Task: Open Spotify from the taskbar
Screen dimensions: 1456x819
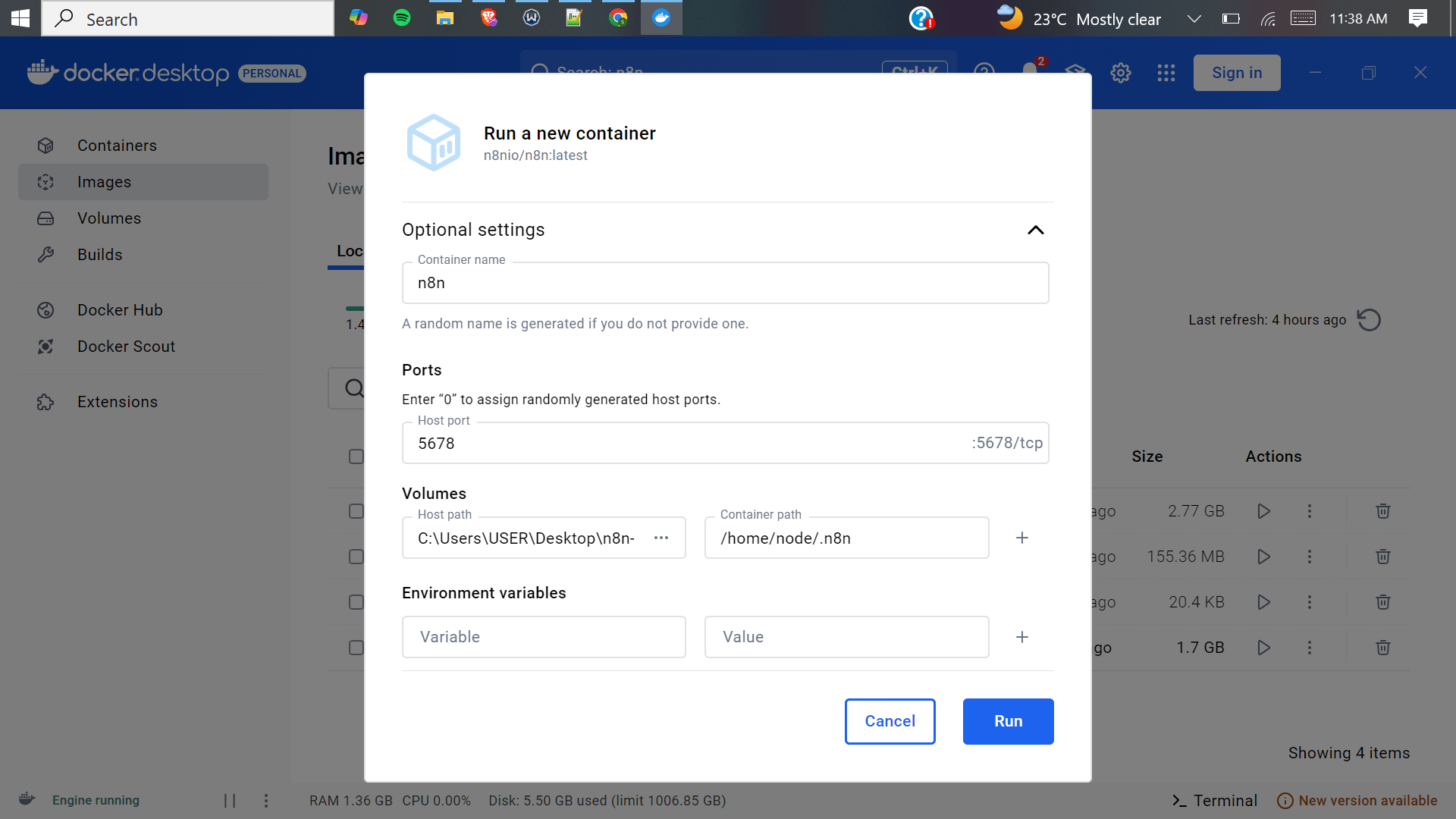Action: pyautogui.click(x=402, y=18)
